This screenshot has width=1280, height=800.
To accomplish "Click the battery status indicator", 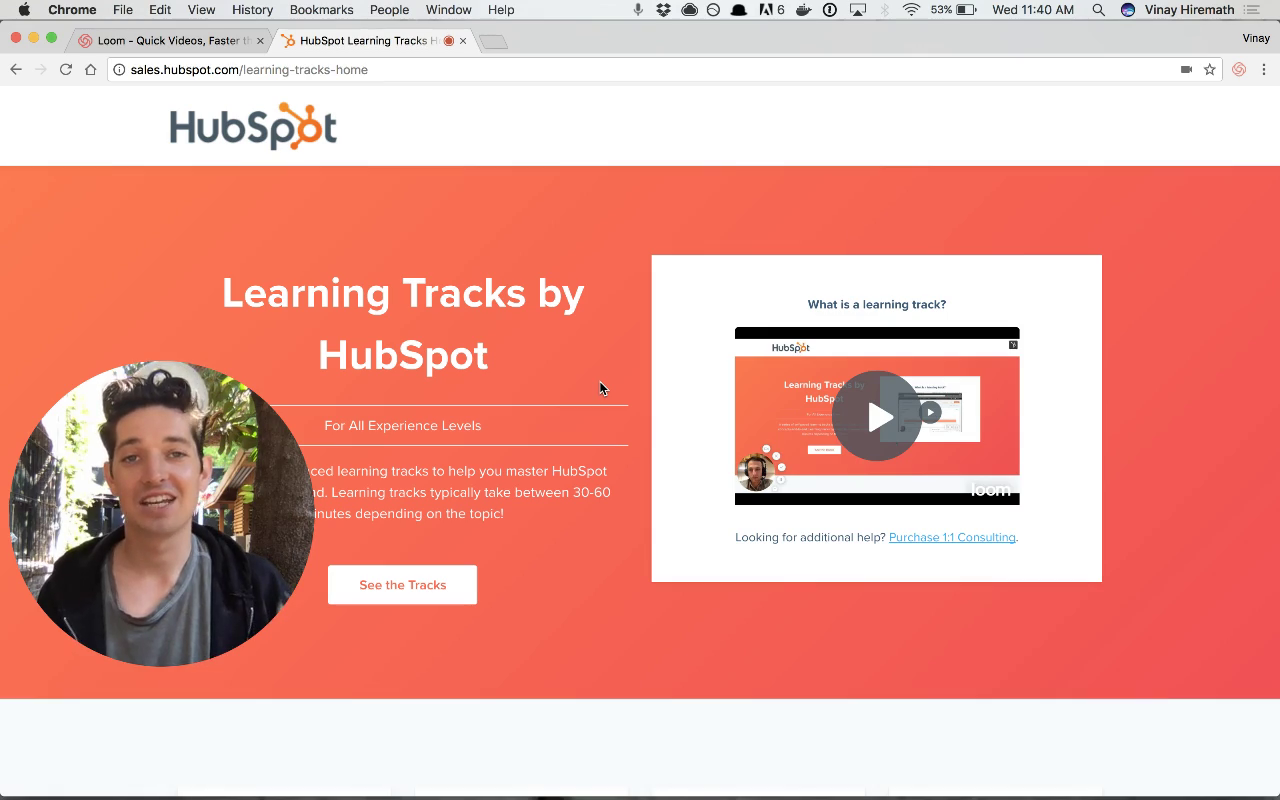I will pos(953,10).
